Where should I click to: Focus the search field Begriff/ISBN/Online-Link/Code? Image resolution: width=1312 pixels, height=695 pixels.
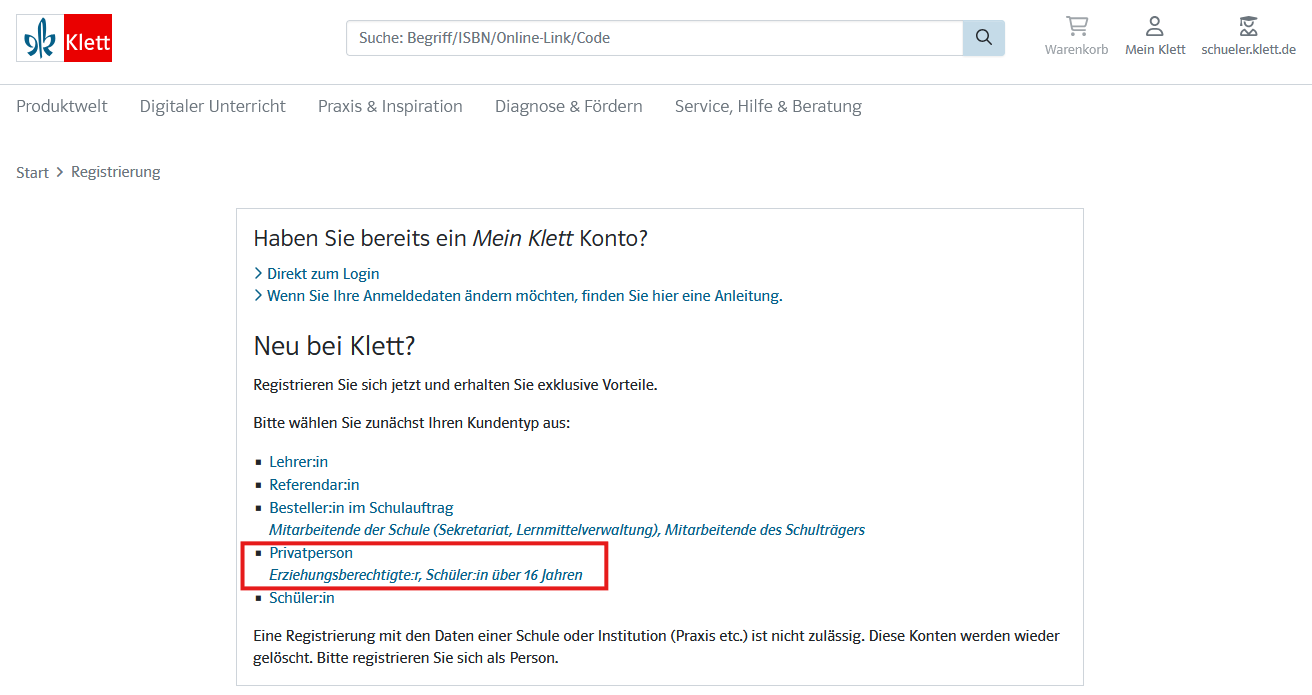tap(655, 38)
